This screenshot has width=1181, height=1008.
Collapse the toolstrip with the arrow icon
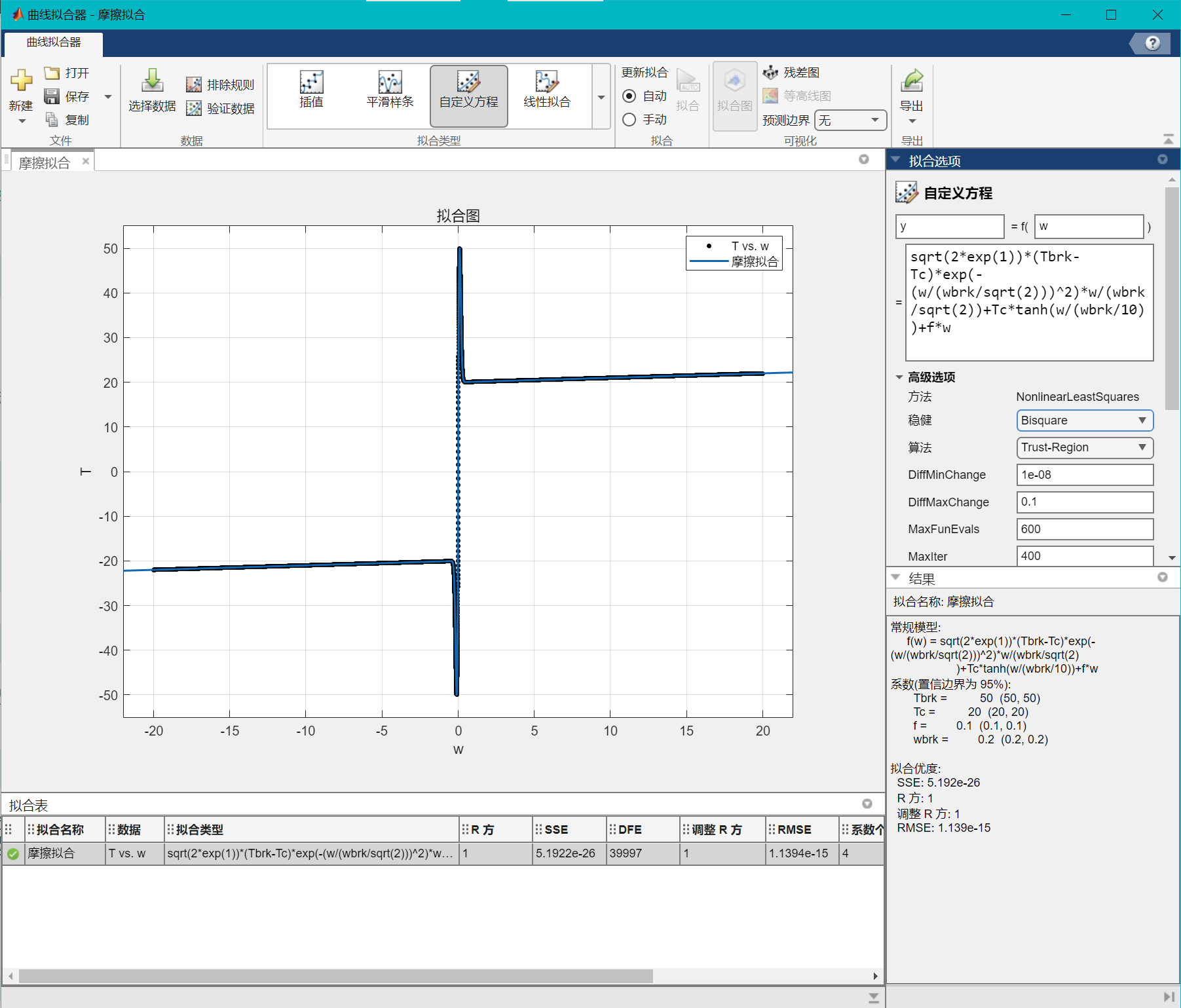coord(1168,139)
